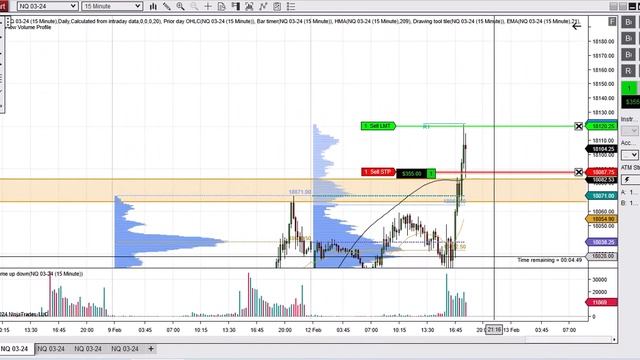Open the Strategies toolbar icon
The height and width of the screenshot is (360, 640).
pos(277,6)
